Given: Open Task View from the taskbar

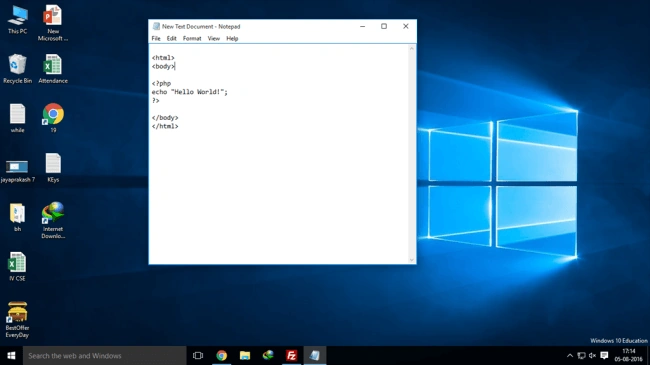Looking at the screenshot, I should pos(198,355).
